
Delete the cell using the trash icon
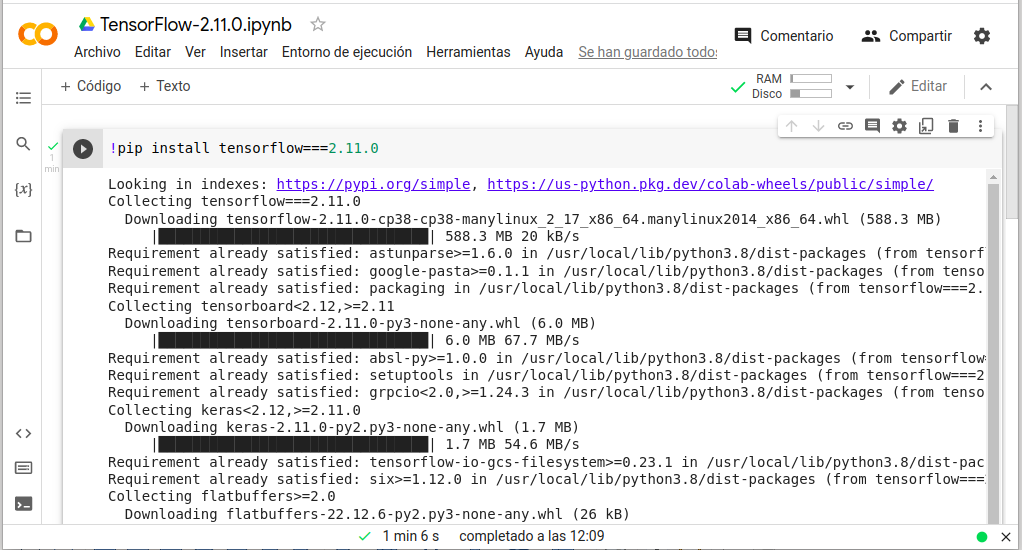point(953,126)
